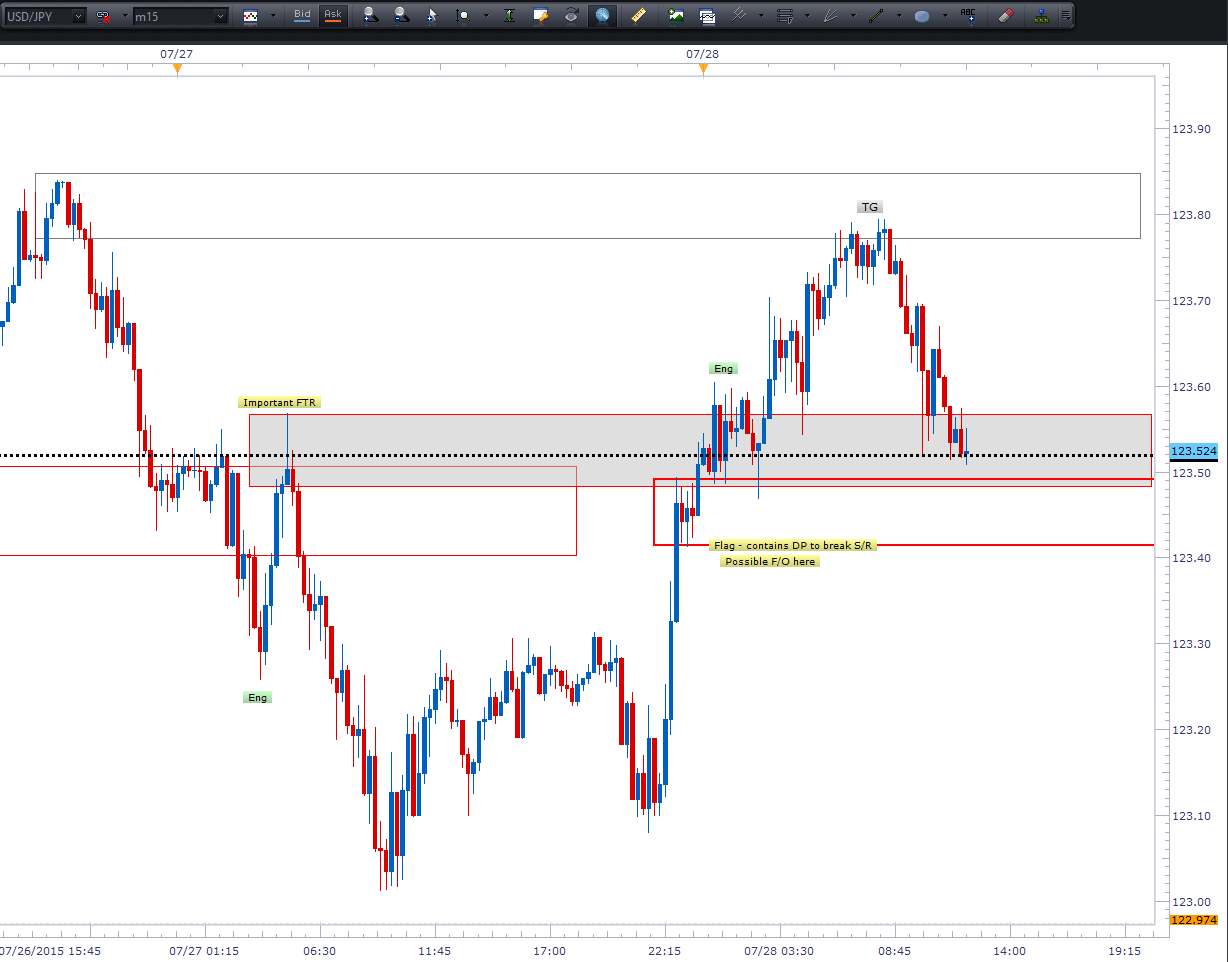Click the 'Important FTR' chart label

[x=280, y=403]
